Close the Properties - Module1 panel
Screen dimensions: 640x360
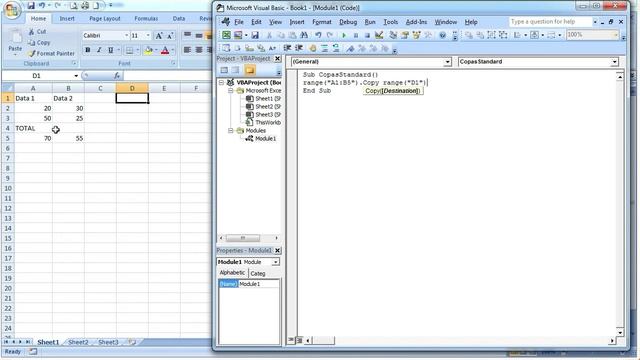click(x=278, y=251)
